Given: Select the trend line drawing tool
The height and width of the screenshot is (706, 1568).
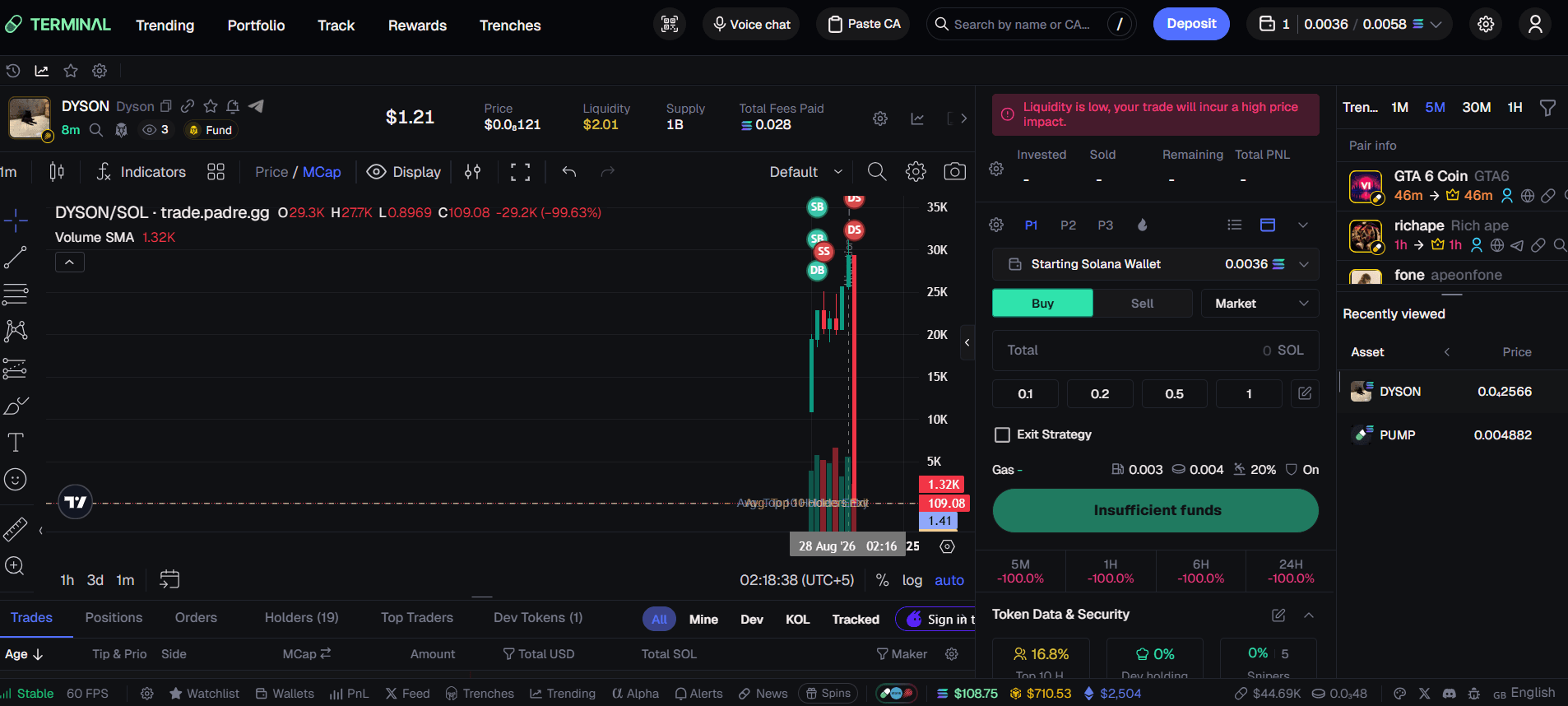Looking at the screenshot, I should [x=16, y=258].
